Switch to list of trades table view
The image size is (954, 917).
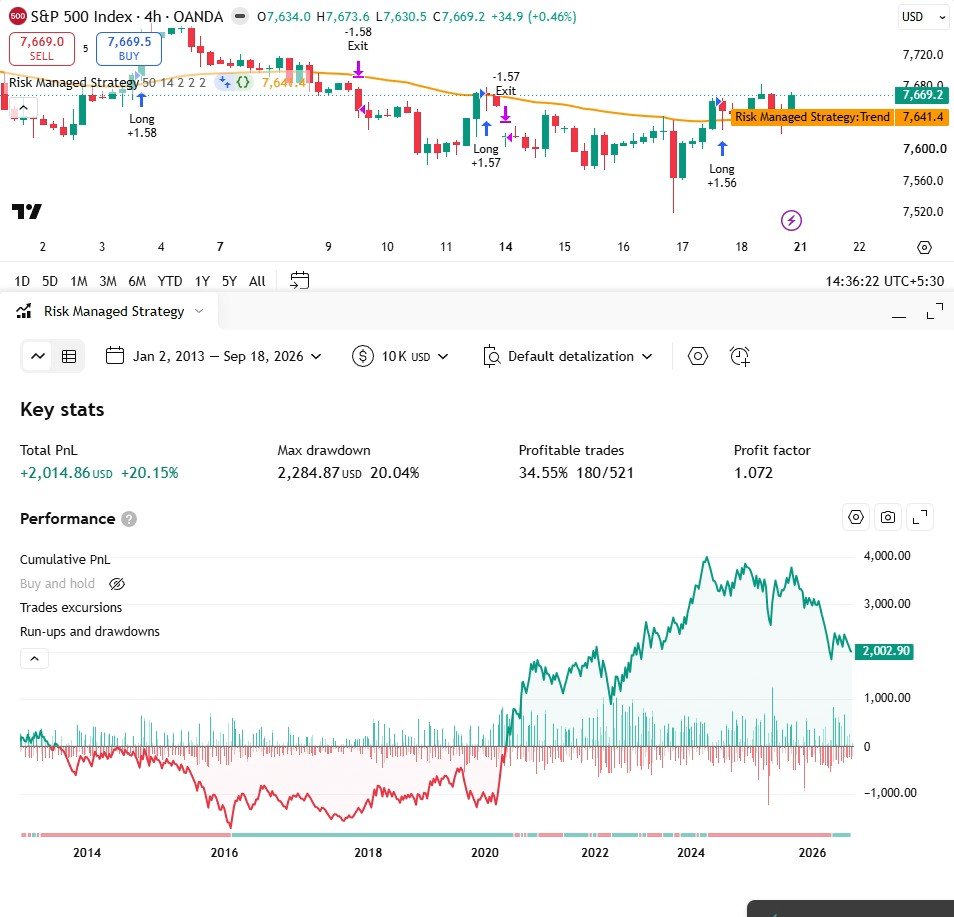tap(69, 356)
